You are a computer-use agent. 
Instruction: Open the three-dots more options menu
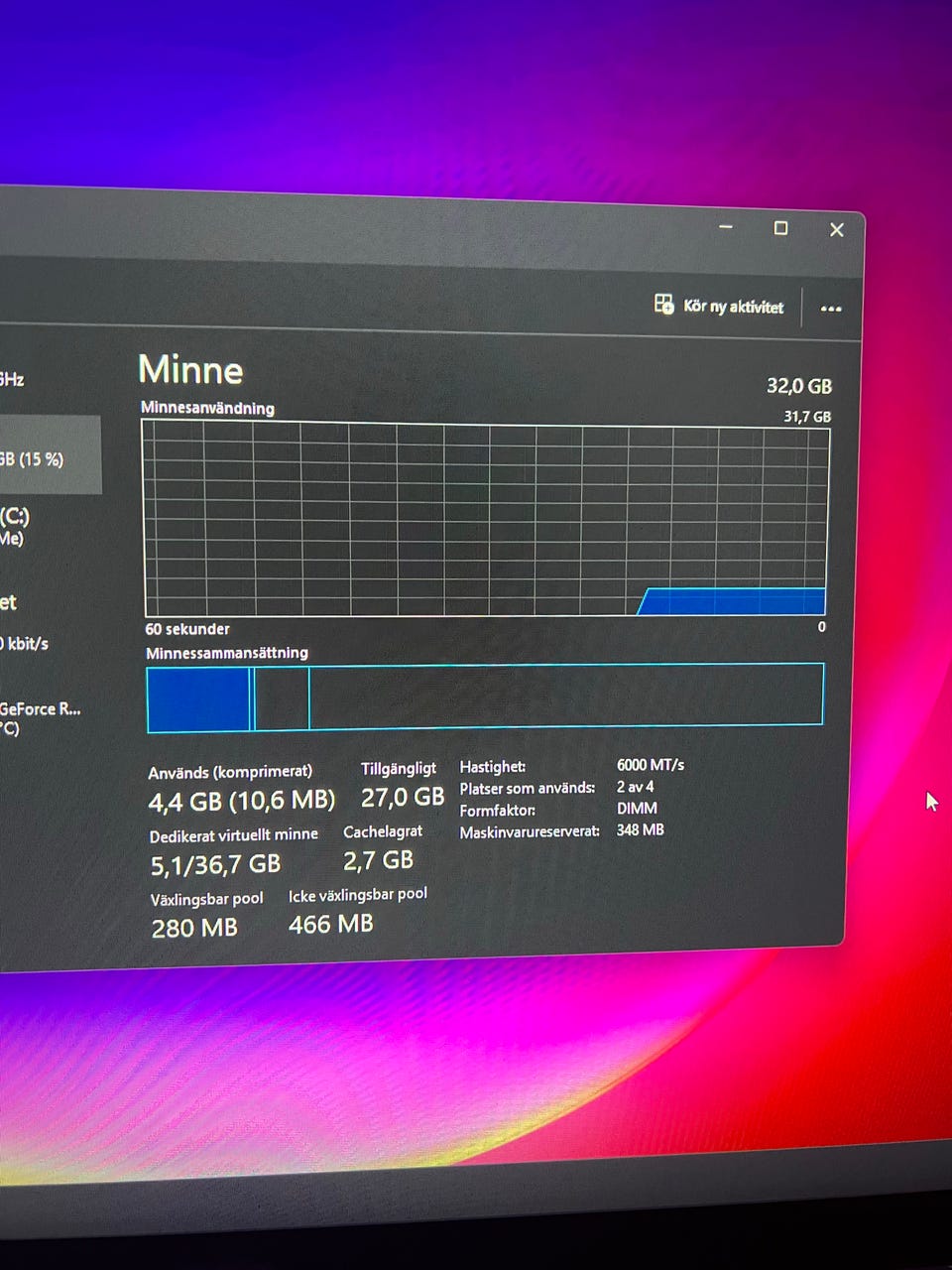(831, 309)
